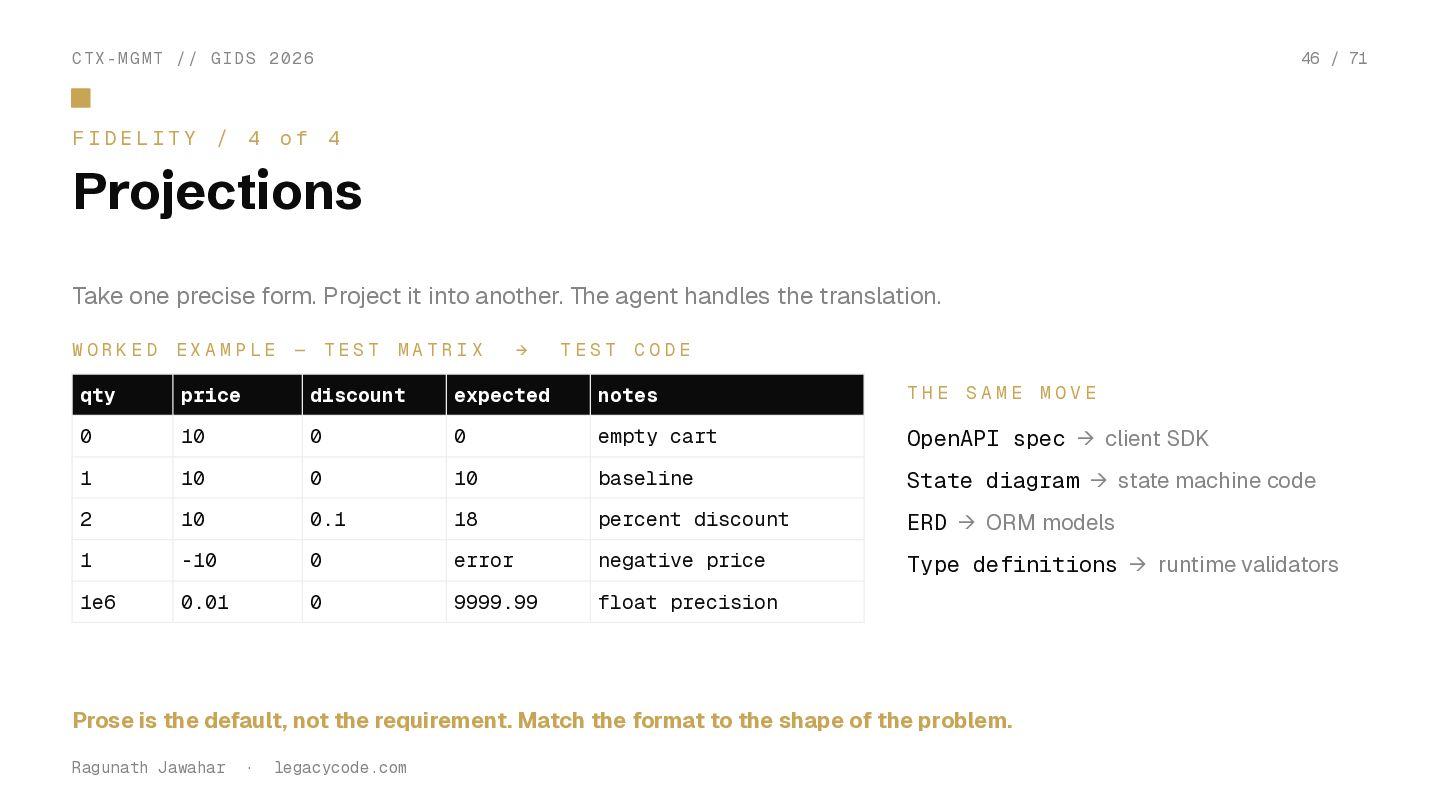Click the 9999.99 expected value cell

tap(495, 602)
